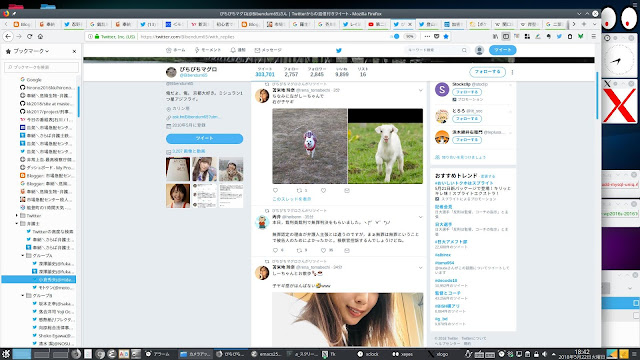Screen dimensions: 640x360
Task: Open the browser home page icon
Action: pos(40,36)
